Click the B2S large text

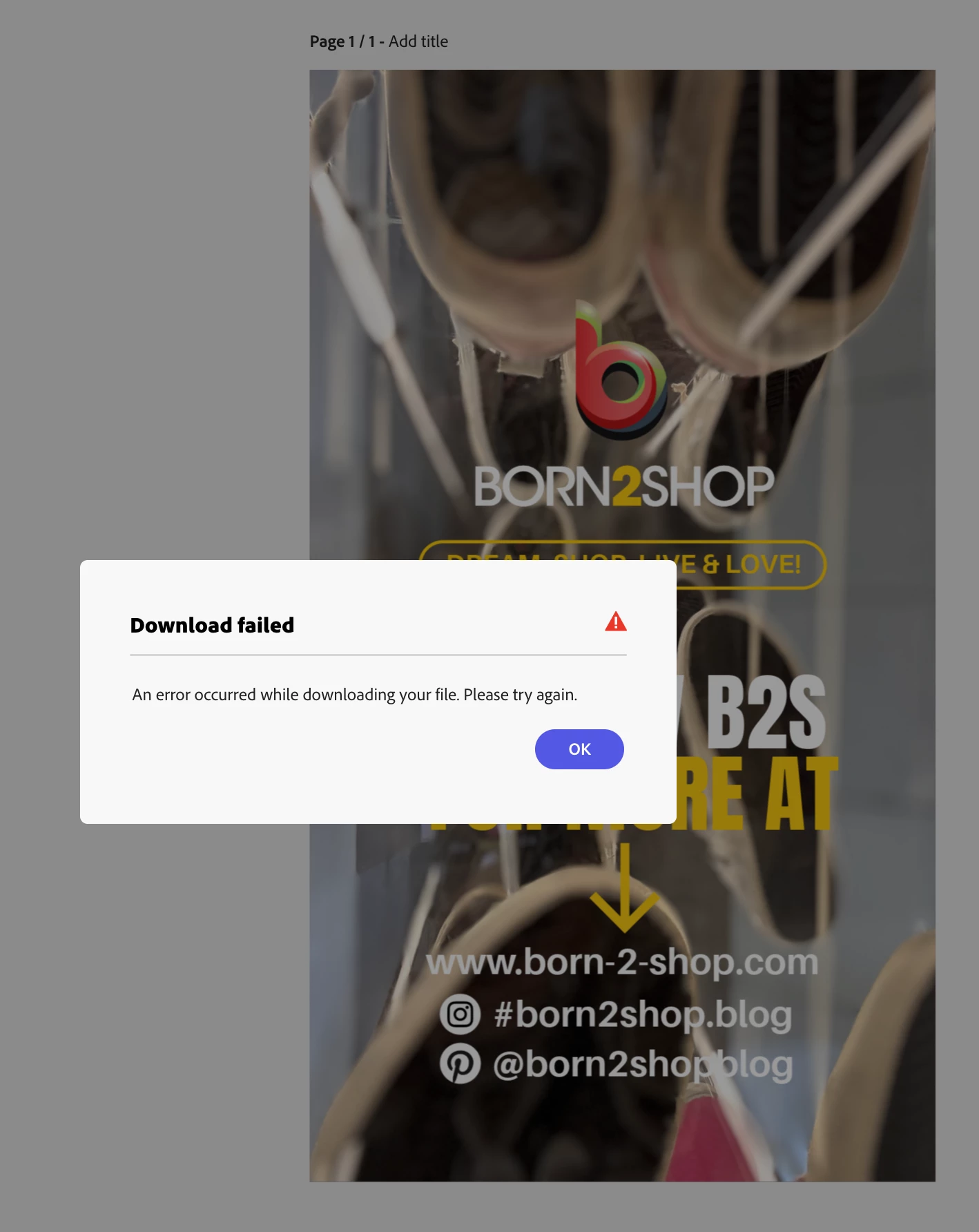pyautogui.click(x=766, y=713)
